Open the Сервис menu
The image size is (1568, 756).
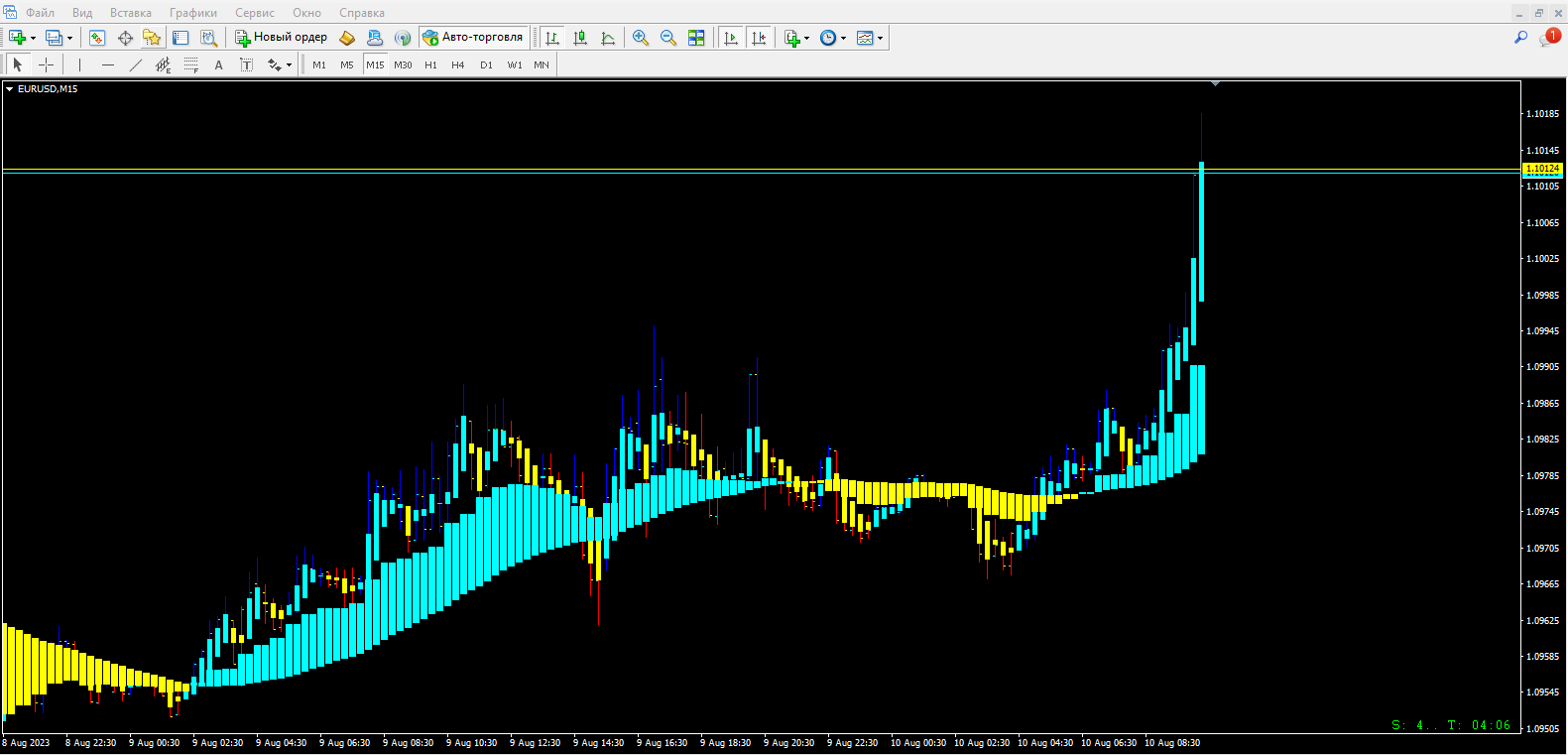click(255, 13)
